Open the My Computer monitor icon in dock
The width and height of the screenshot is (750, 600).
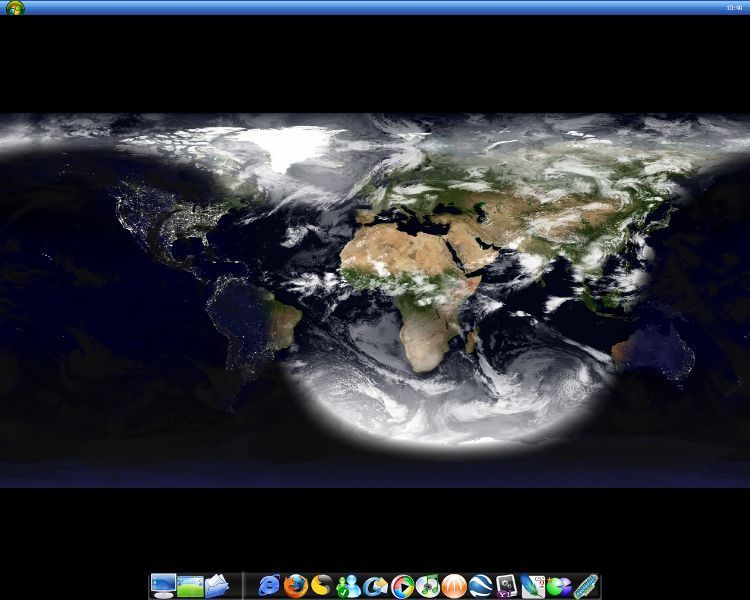coord(163,585)
